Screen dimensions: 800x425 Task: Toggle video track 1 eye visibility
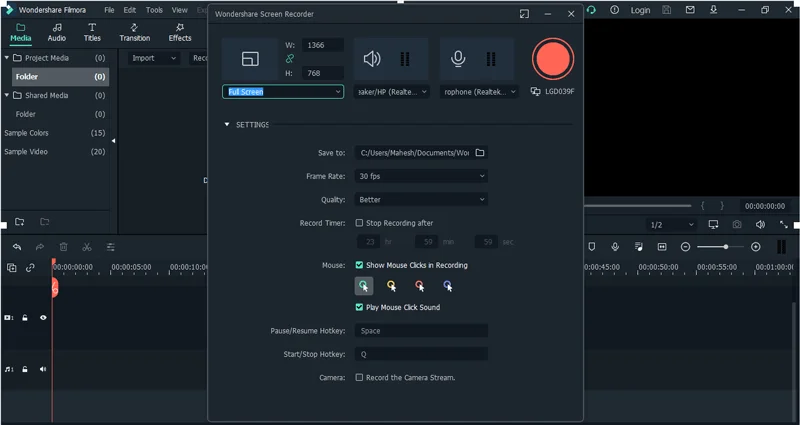[x=43, y=318]
